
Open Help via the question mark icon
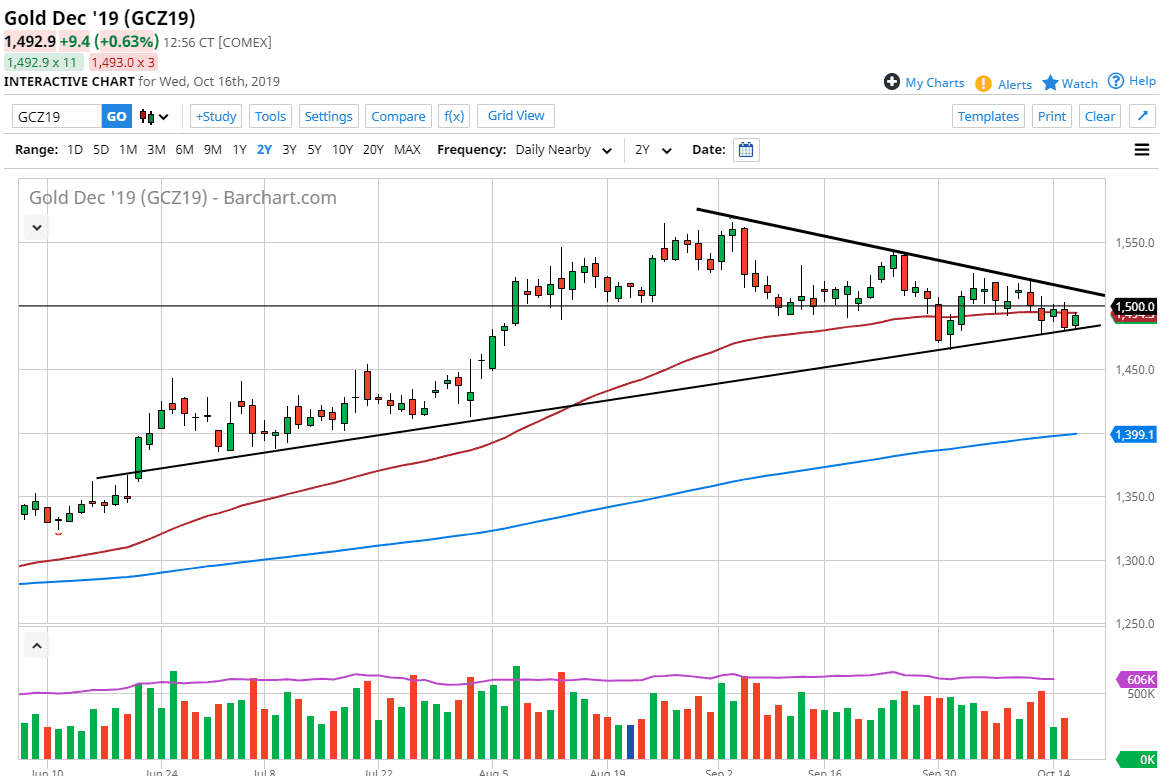pos(1119,82)
